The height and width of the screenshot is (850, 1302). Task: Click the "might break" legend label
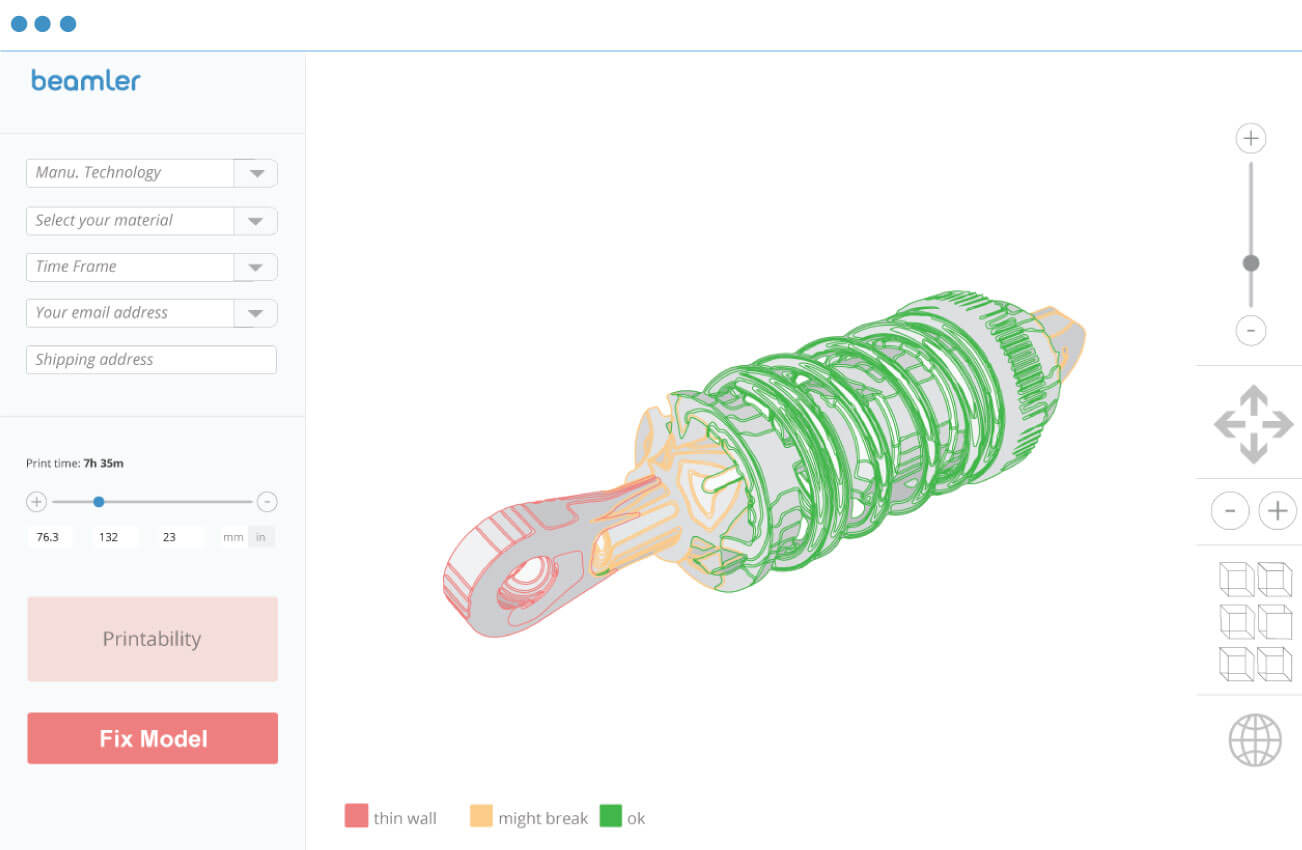[x=543, y=818]
